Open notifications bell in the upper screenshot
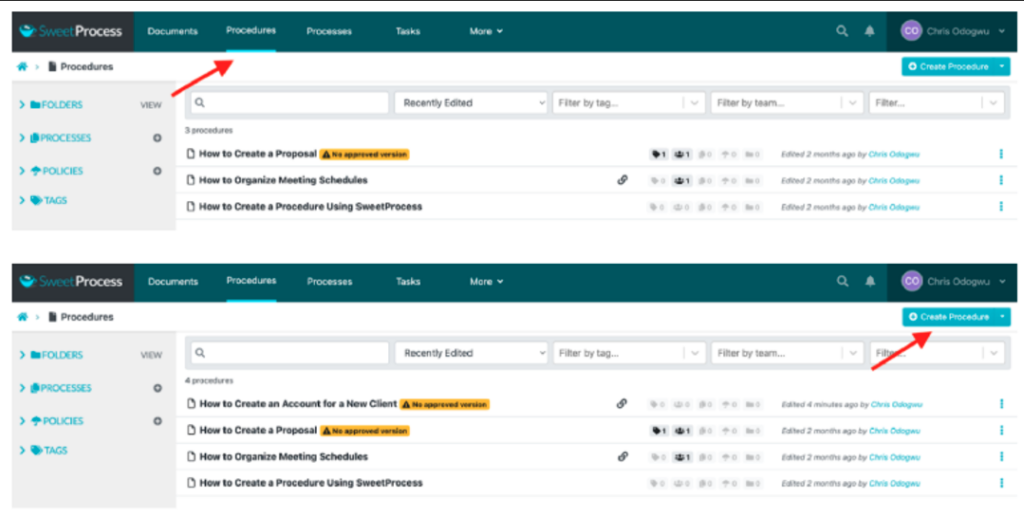1024x517 pixels. click(x=869, y=31)
